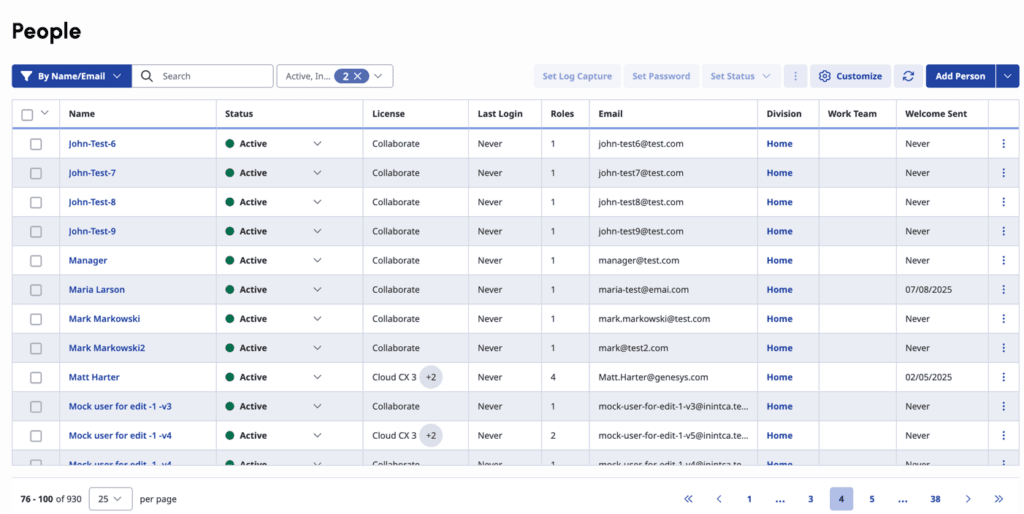Open row actions menu for John-Test-6
Image resolution: width=1024 pixels, height=514 pixels.
(x=1003, y=144)
